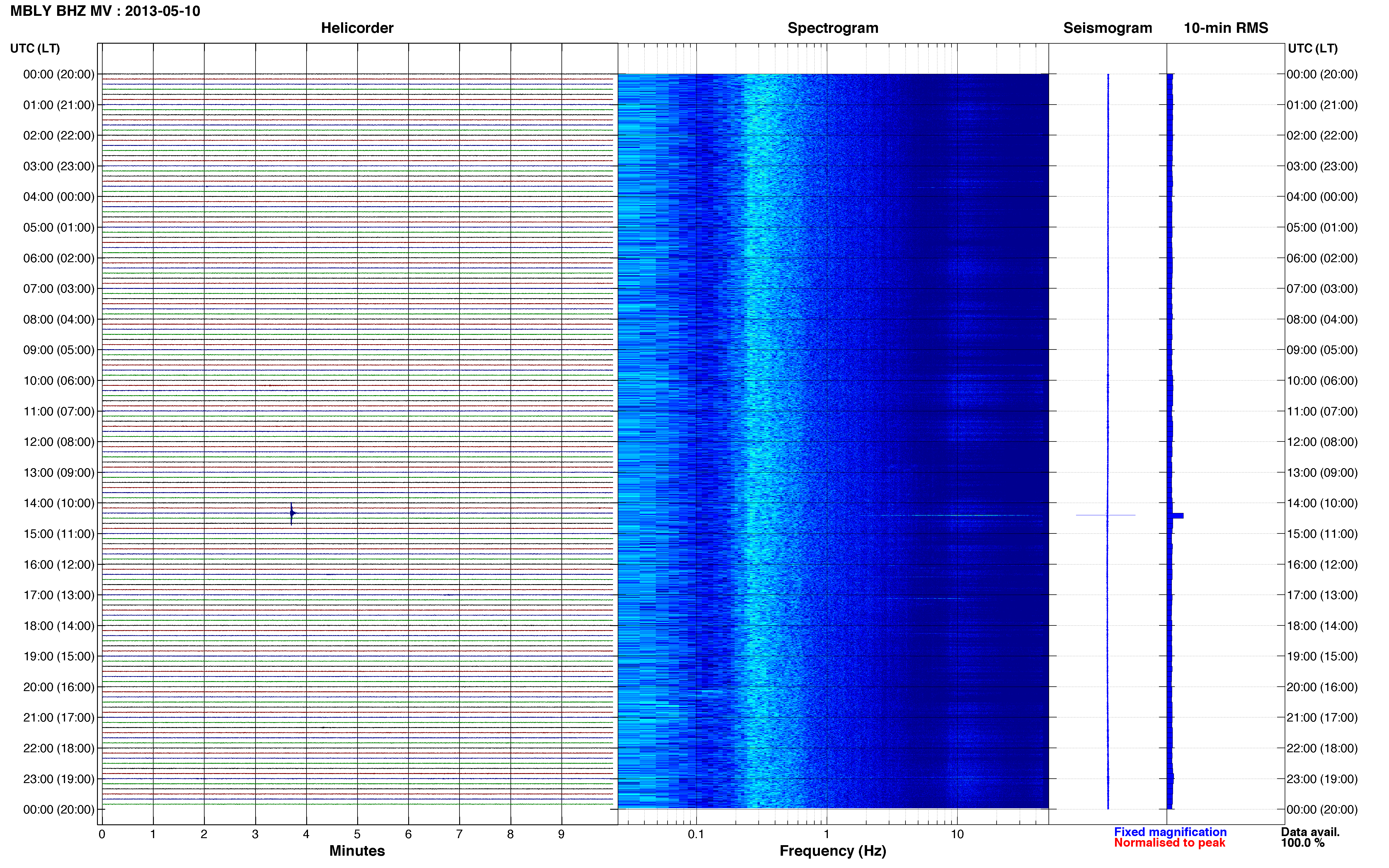1389x868 pixels.
Task: Click the left 'UTC (LT)' axis label
Action: pos(35,48)
